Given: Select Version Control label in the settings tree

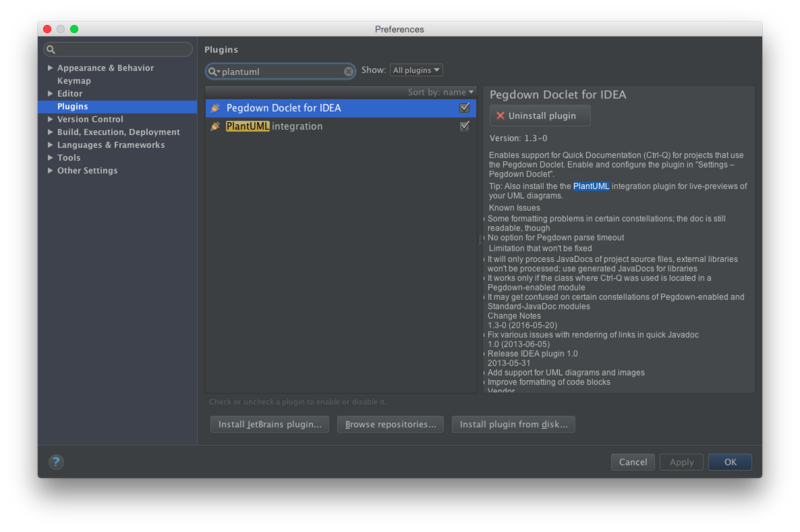Looking at the screenshot, I should coord(90,119).
